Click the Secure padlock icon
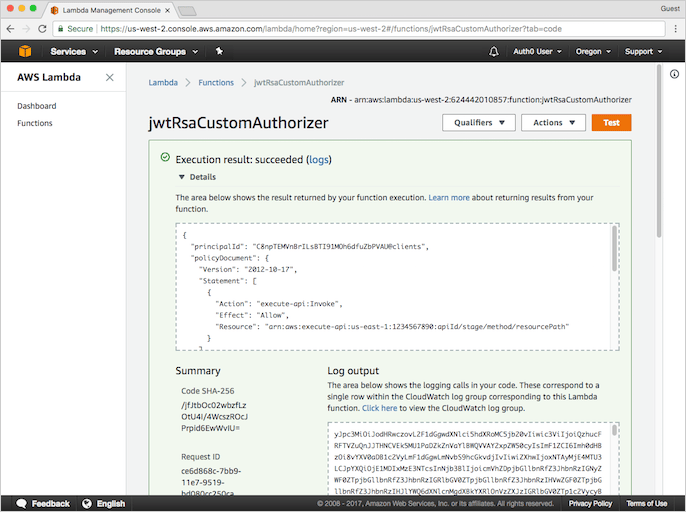This screenshot has height=512, width=686. tap(61, 29)
